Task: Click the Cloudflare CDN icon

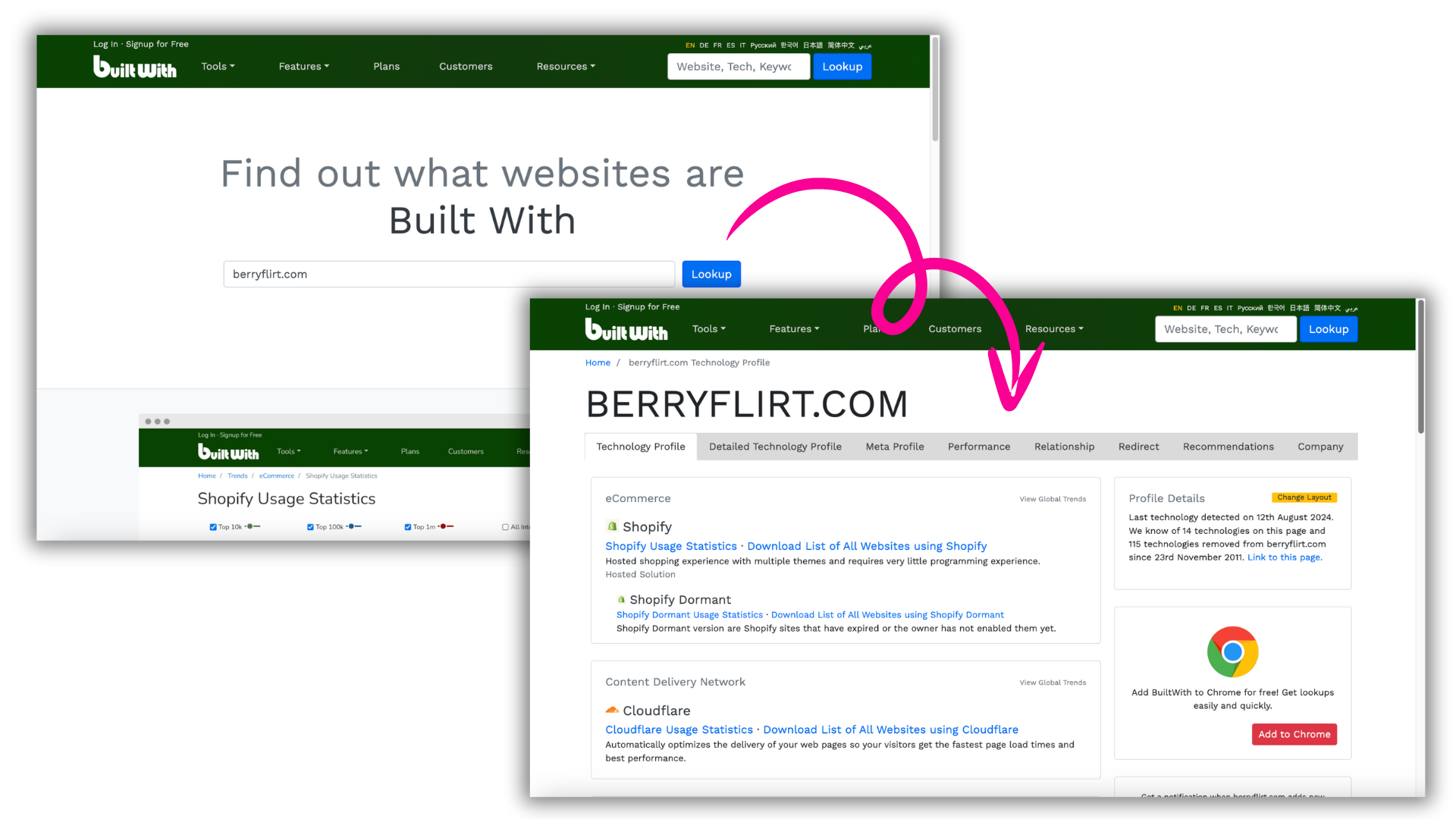Action: [611, 710]
